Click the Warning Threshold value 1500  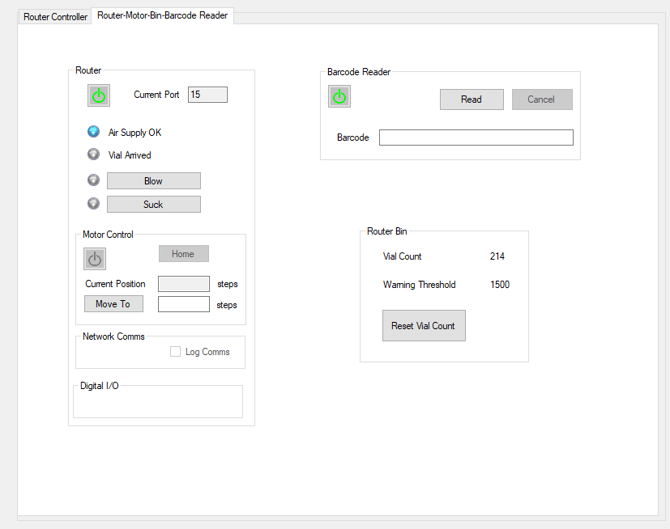coord(500,285)
